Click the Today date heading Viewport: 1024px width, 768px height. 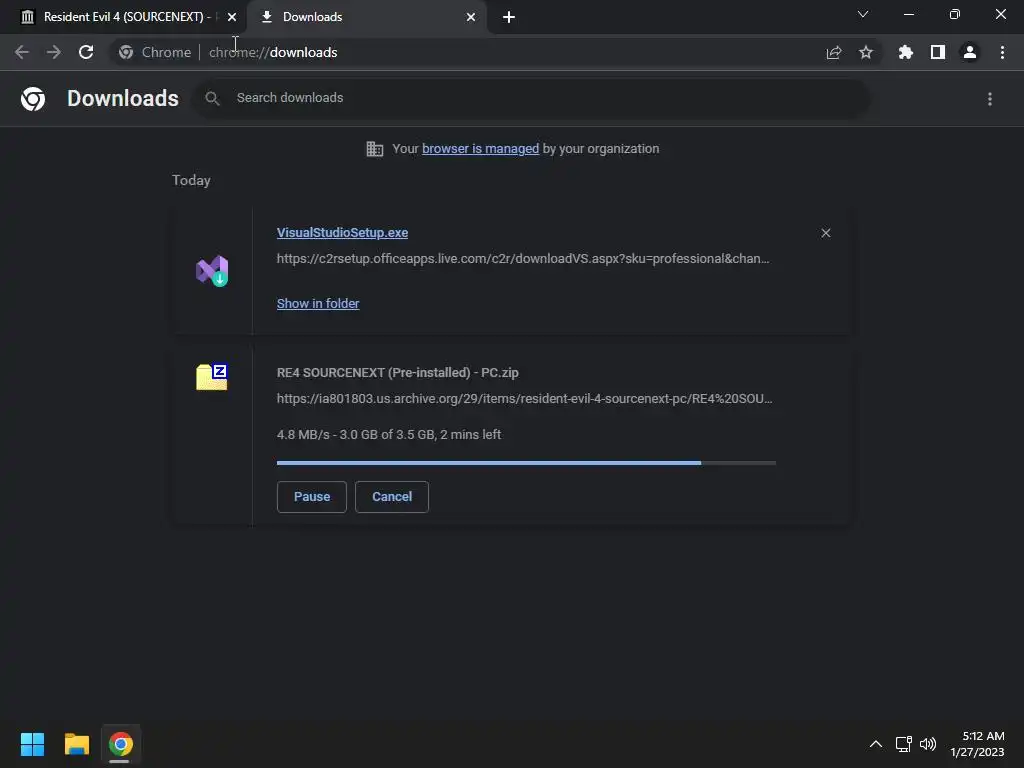click(x=191, y=180)
